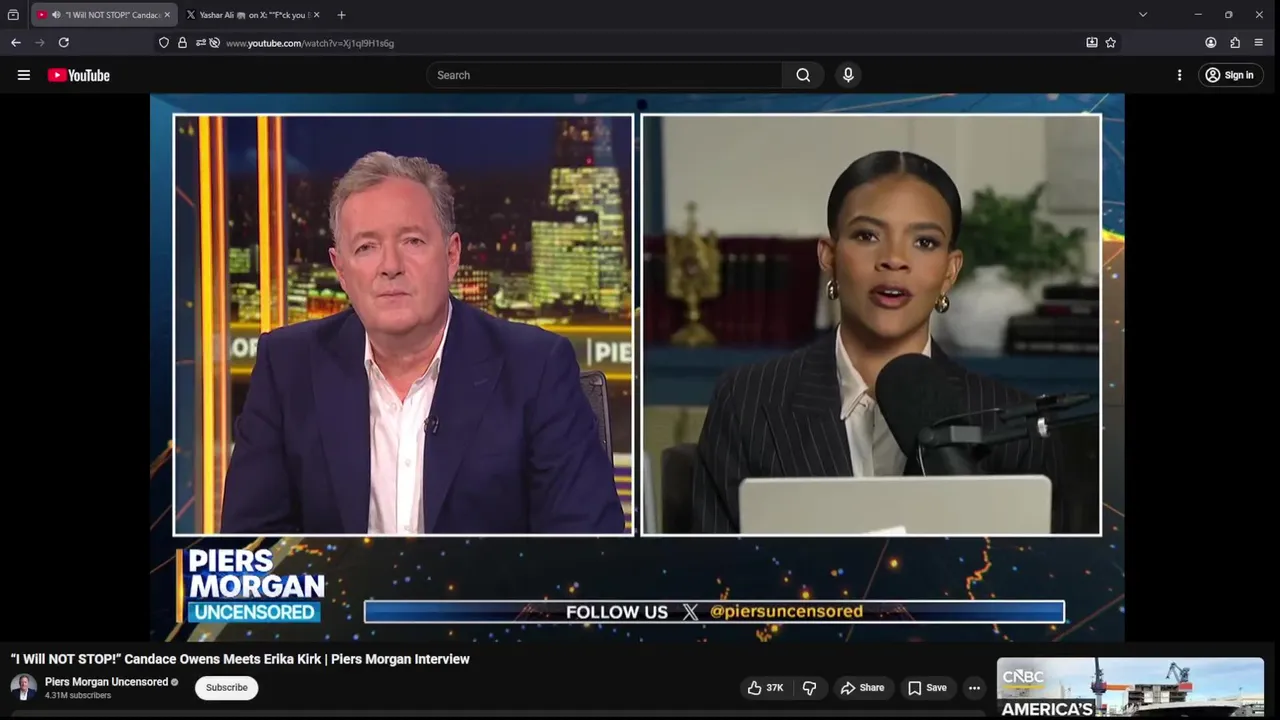Click the crossed-out eye icon in address bar
Viewport: 1280px width, 720px height.
coord(214,43)
